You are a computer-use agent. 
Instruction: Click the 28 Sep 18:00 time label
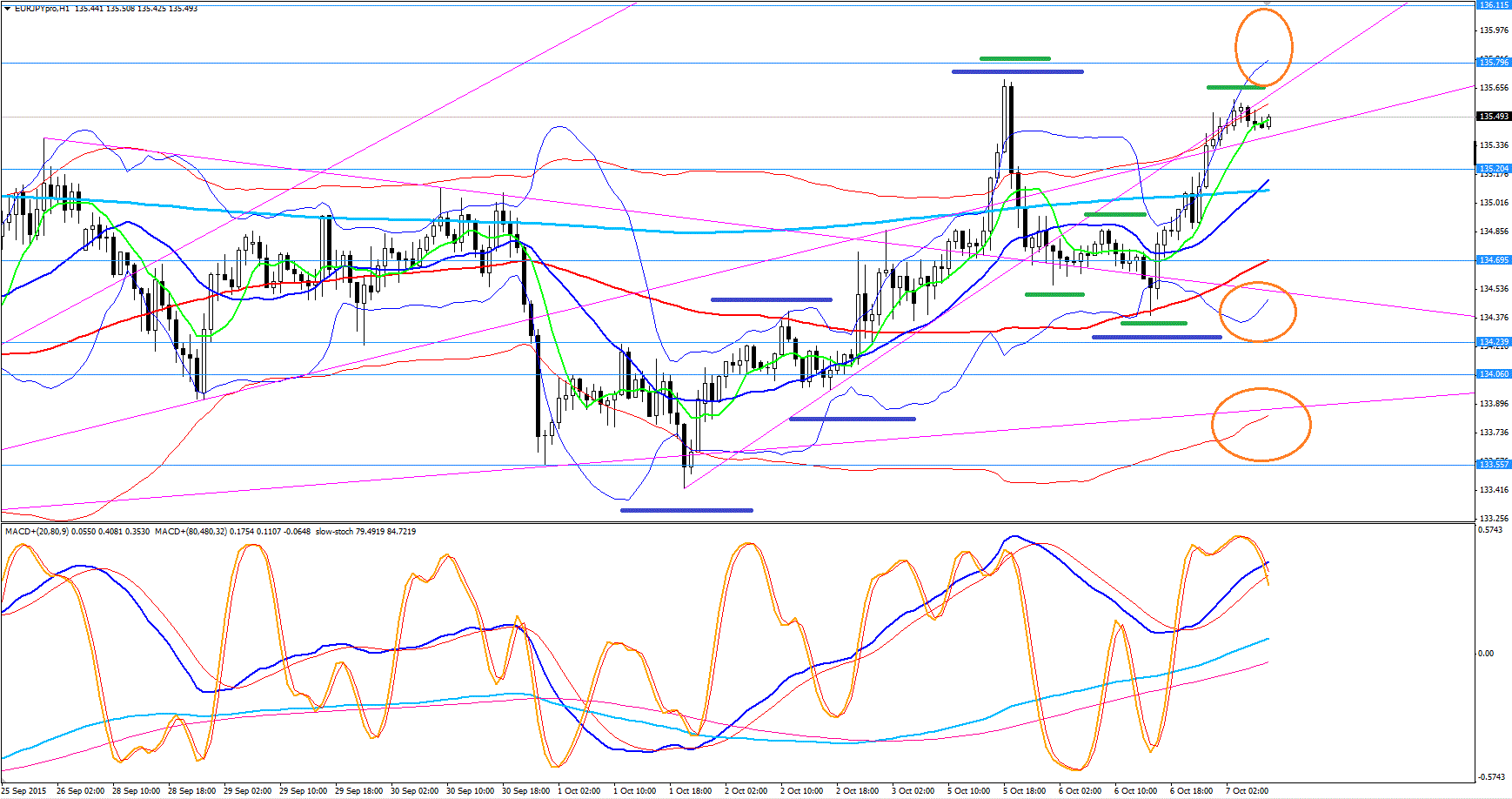191,791
